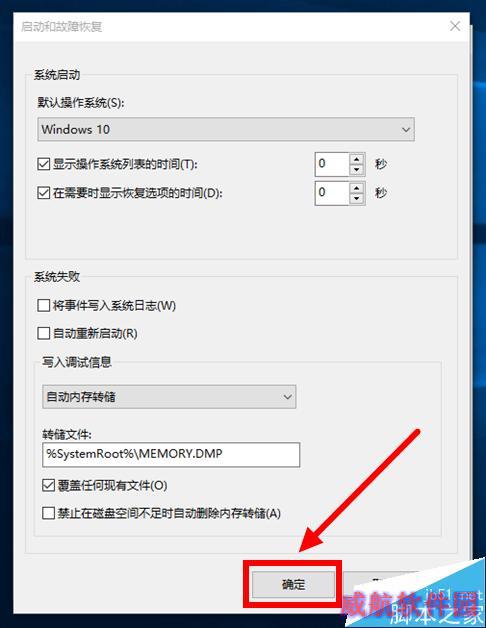This screenshot has width=486, height=628.
Task: Click the 确定 button
Action: [x=293, y=584]
